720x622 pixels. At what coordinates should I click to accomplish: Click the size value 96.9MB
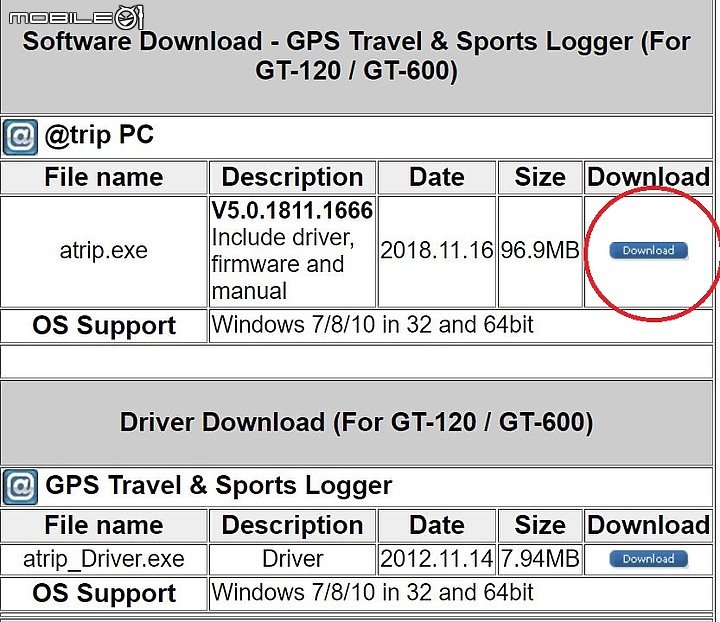click(540, 251)
